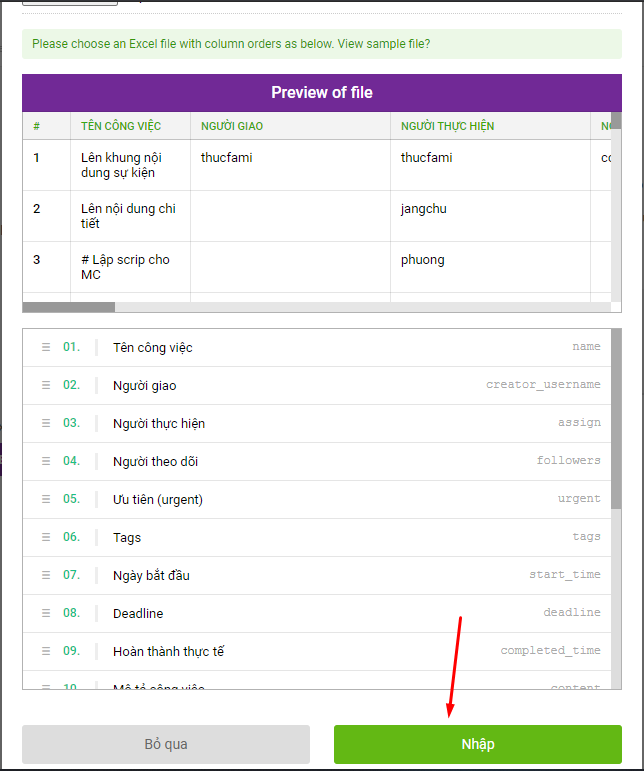The height and width of the screenshot is (771, 644).
Task: Click row number 2 in preview table
Action: (x=36, y=208)
